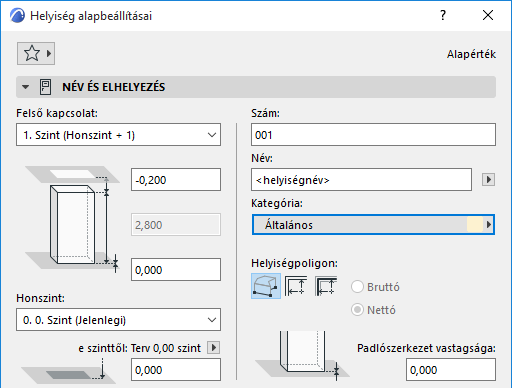Screen dimensions: 512x388
Task: Click the Név field with <helyiségnév>
Action: (361, 180)
